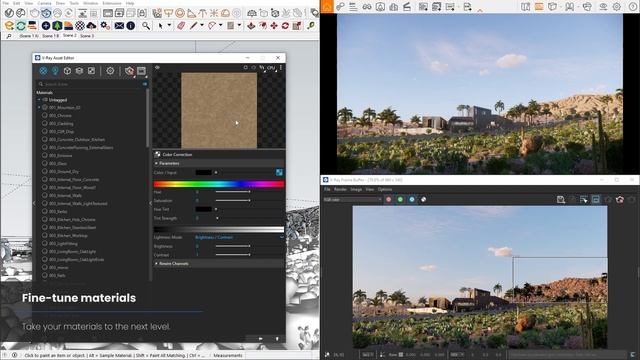Toggle texture checker button in Color/Input row
This screenshot has width=640, height=360.
(x=279, y=173)
